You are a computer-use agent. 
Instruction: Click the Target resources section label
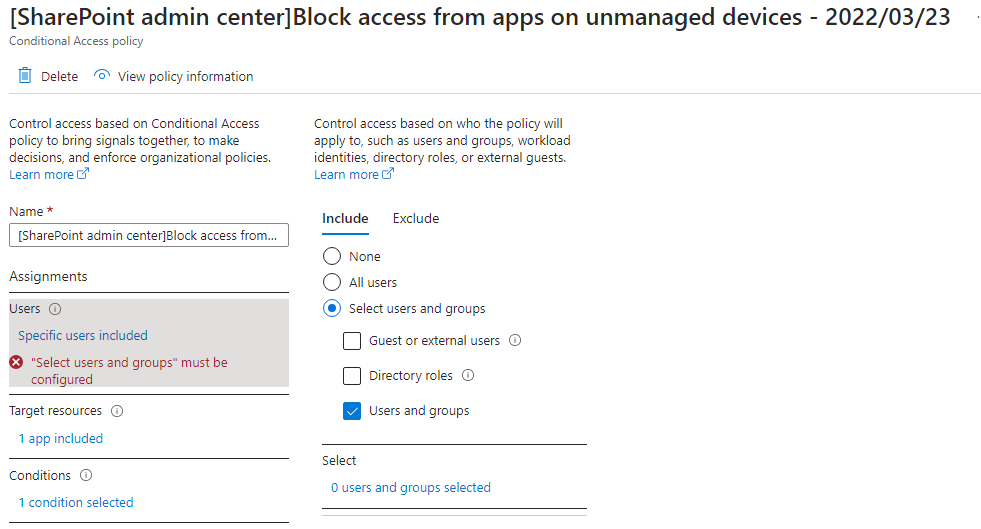[x=56, y=411]
